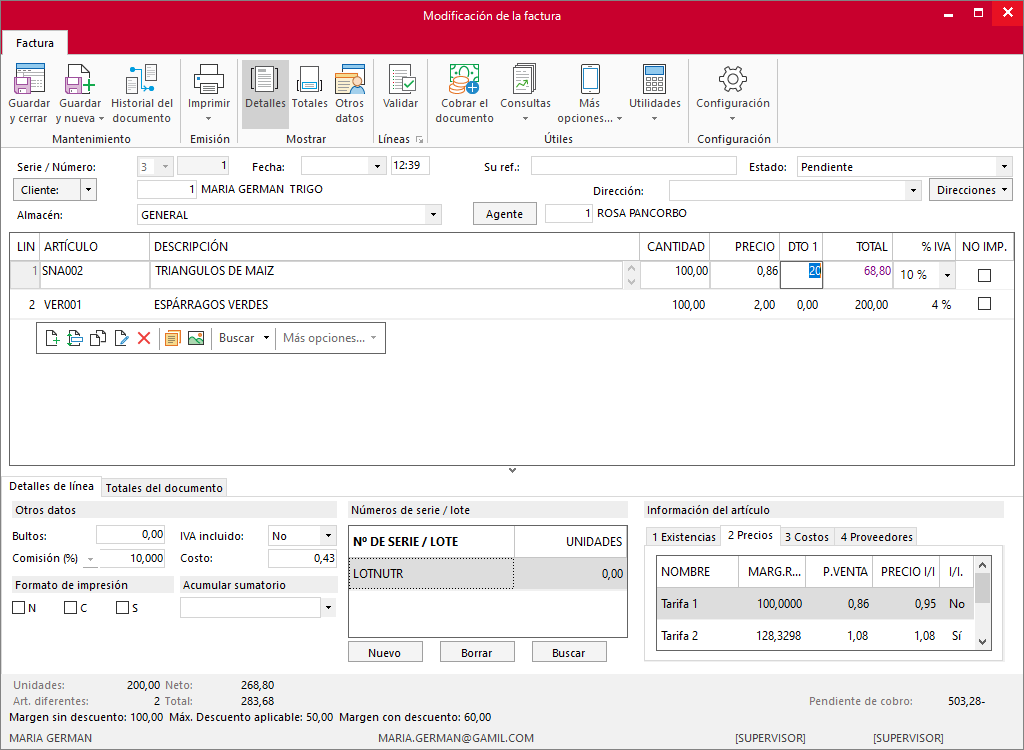
Task: Select the 3 Costos tab
Action: (x=807, y=536)
